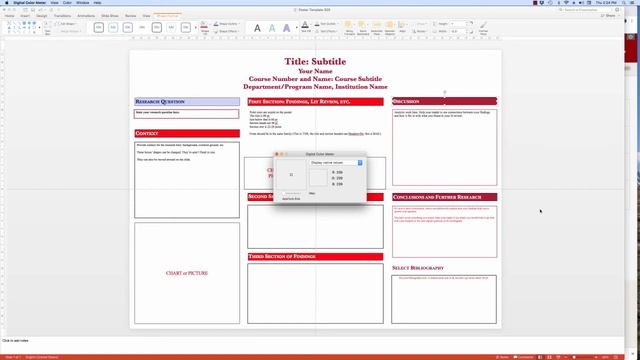Select the third shape style preset

128,27
